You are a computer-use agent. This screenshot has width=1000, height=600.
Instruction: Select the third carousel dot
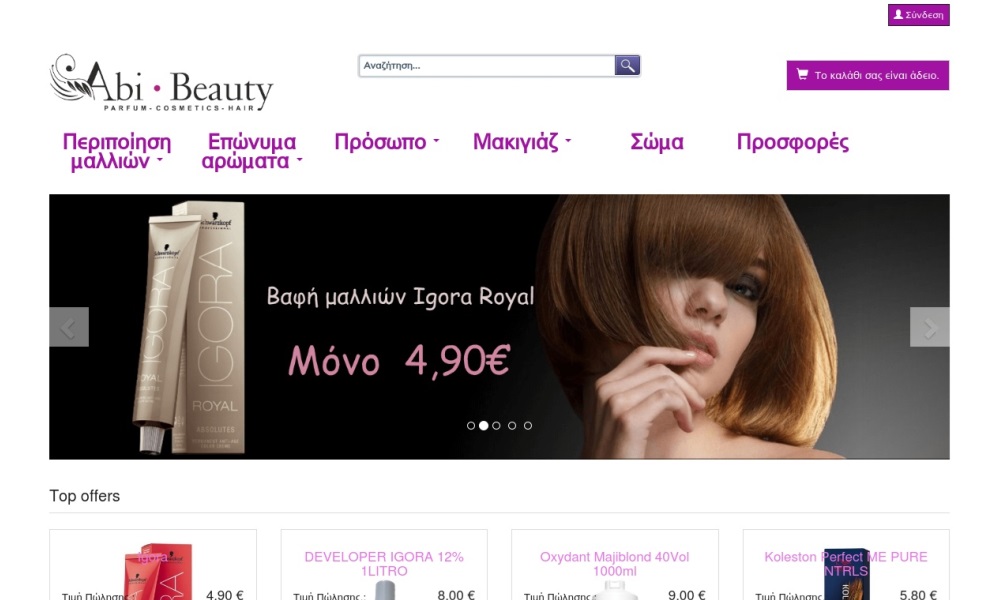tap(496, 425)
